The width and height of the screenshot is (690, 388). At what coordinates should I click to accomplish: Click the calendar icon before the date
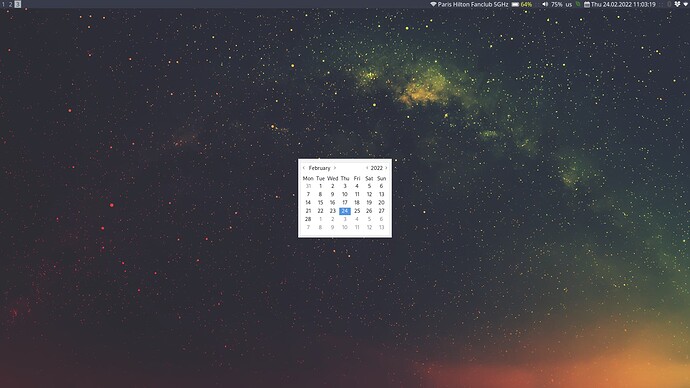[587, 4]
